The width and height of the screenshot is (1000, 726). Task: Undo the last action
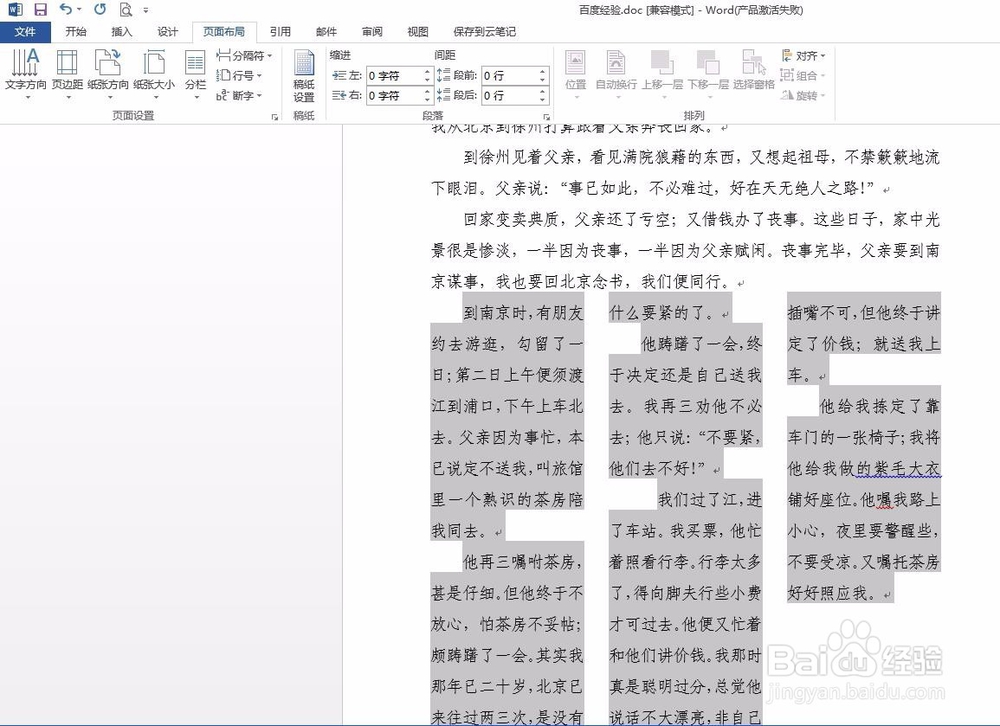(65, 9)
